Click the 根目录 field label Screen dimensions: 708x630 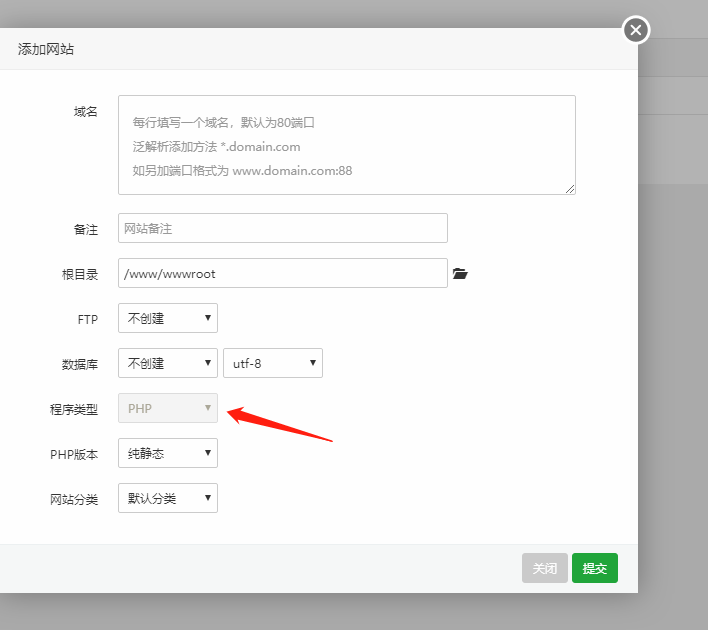tap(80, 274)
